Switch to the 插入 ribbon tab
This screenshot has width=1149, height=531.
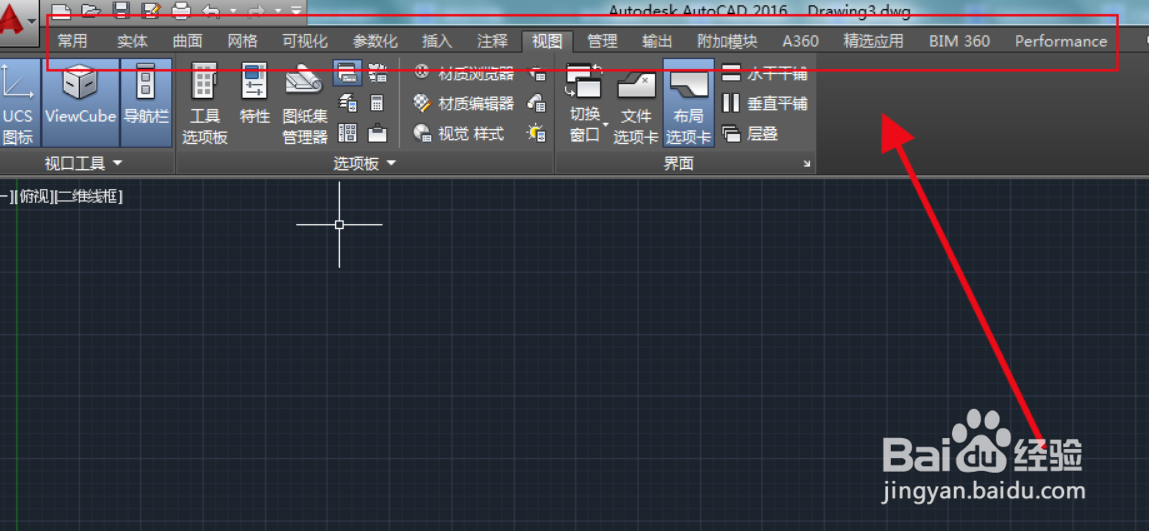[437, 41]
